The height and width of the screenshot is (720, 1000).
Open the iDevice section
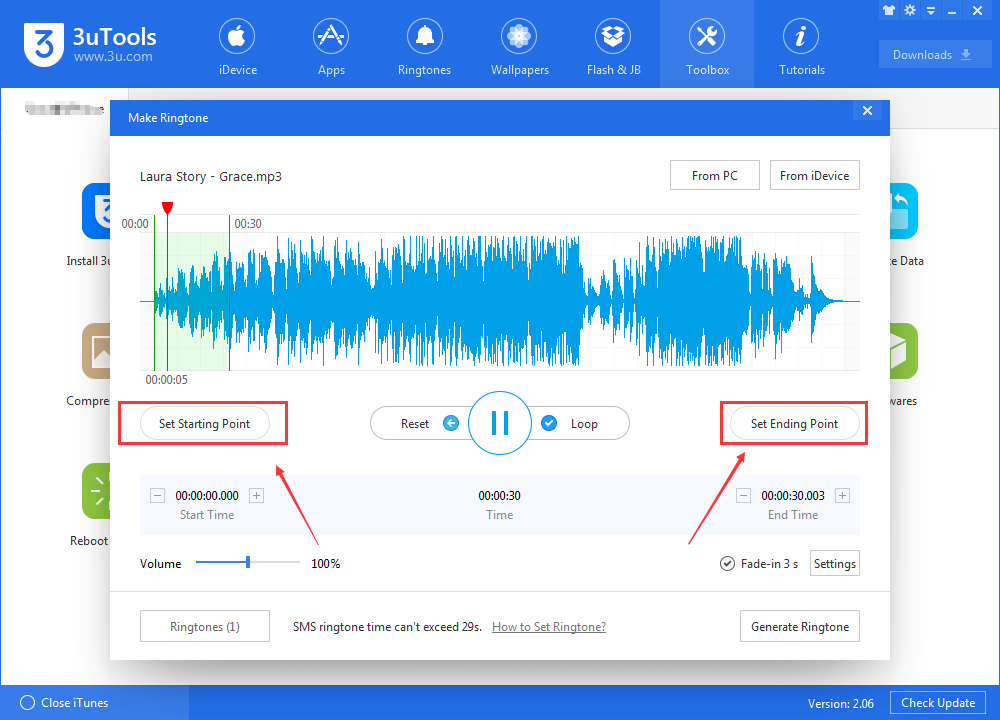click(x=237, y=47)
